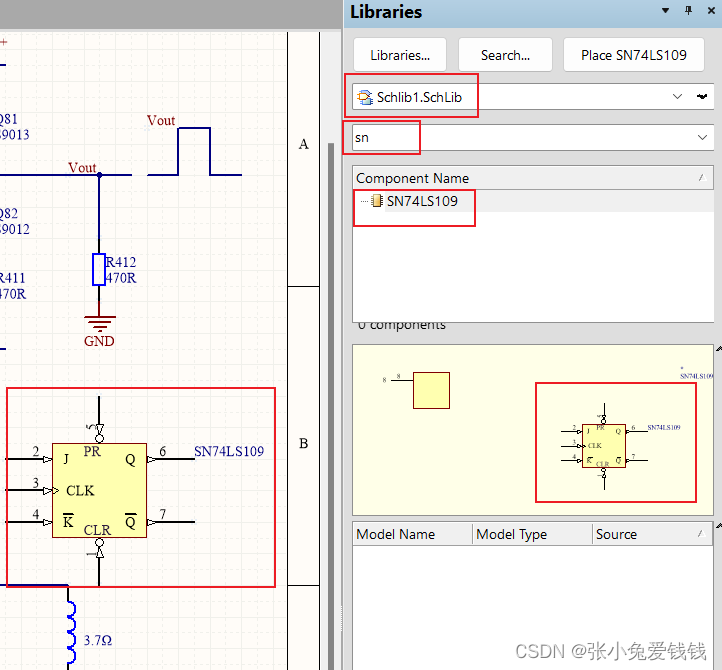Click Place SN74LS109 button
Image resolution: width=722 pixels, height=670 pixels.
click(x=634, y=55)
